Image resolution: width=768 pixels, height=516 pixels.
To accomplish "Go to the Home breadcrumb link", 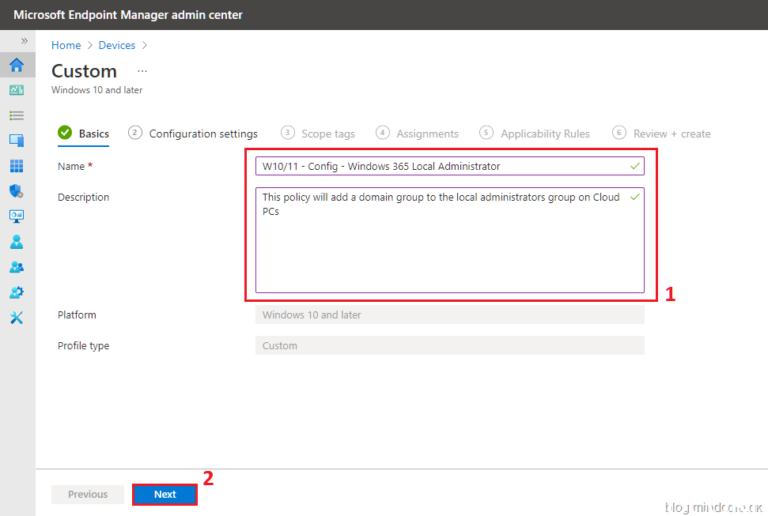I will (66, 45).
